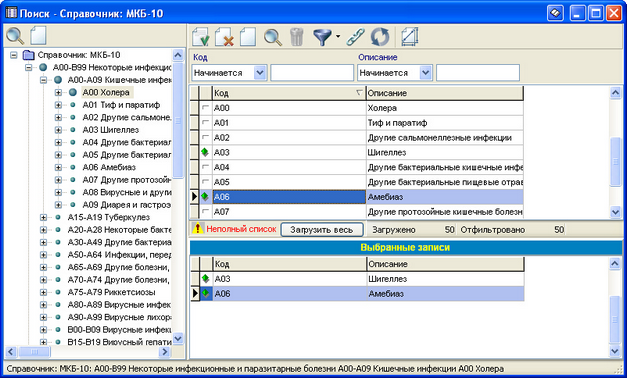627x378 pixels.
Task: Click the tree's scroll right arrow
Action: pos(164,352)
